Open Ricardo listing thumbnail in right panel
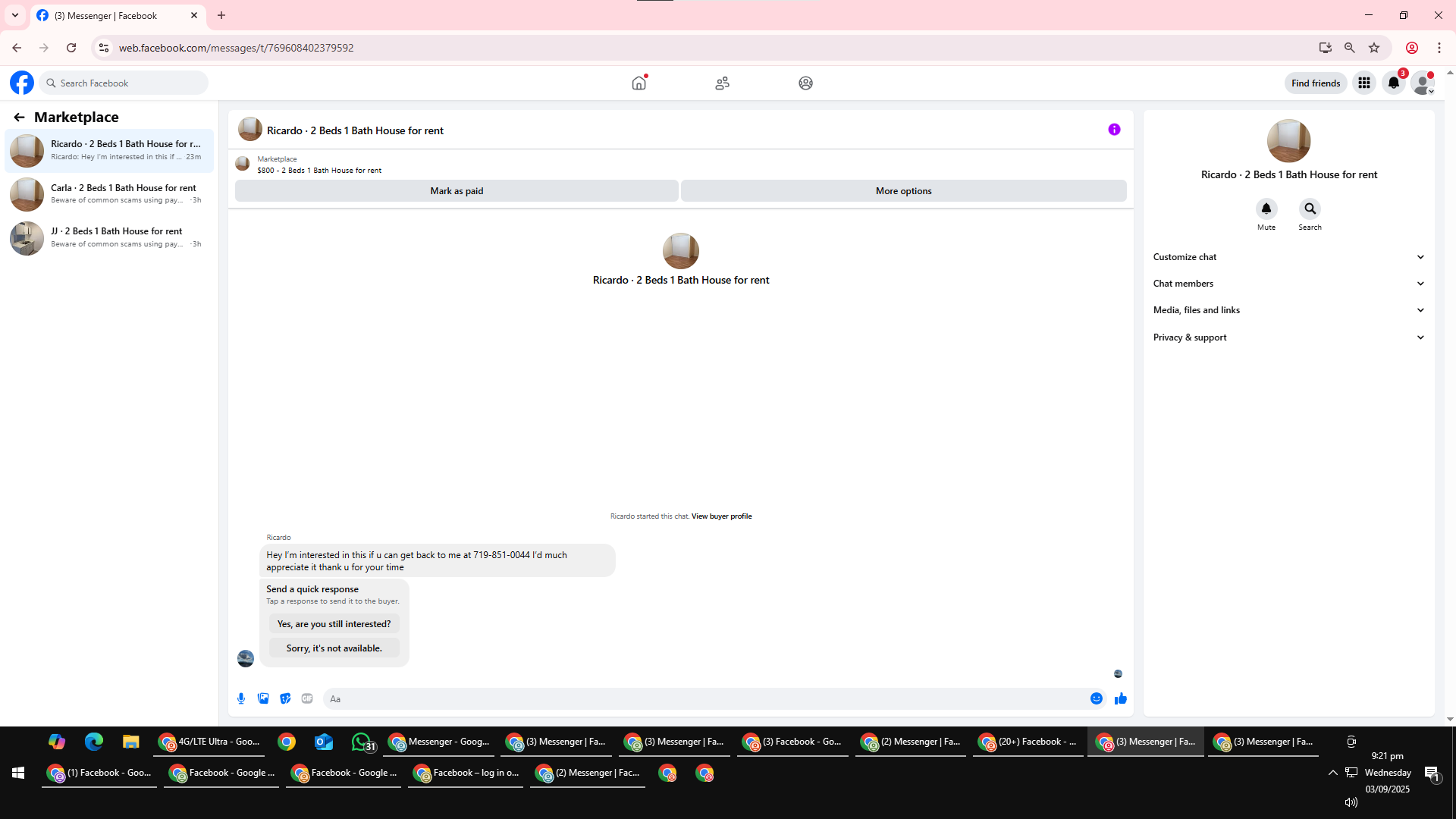Image resolution: width=1456 pixels, height=819 pixels. point(1288,141)
